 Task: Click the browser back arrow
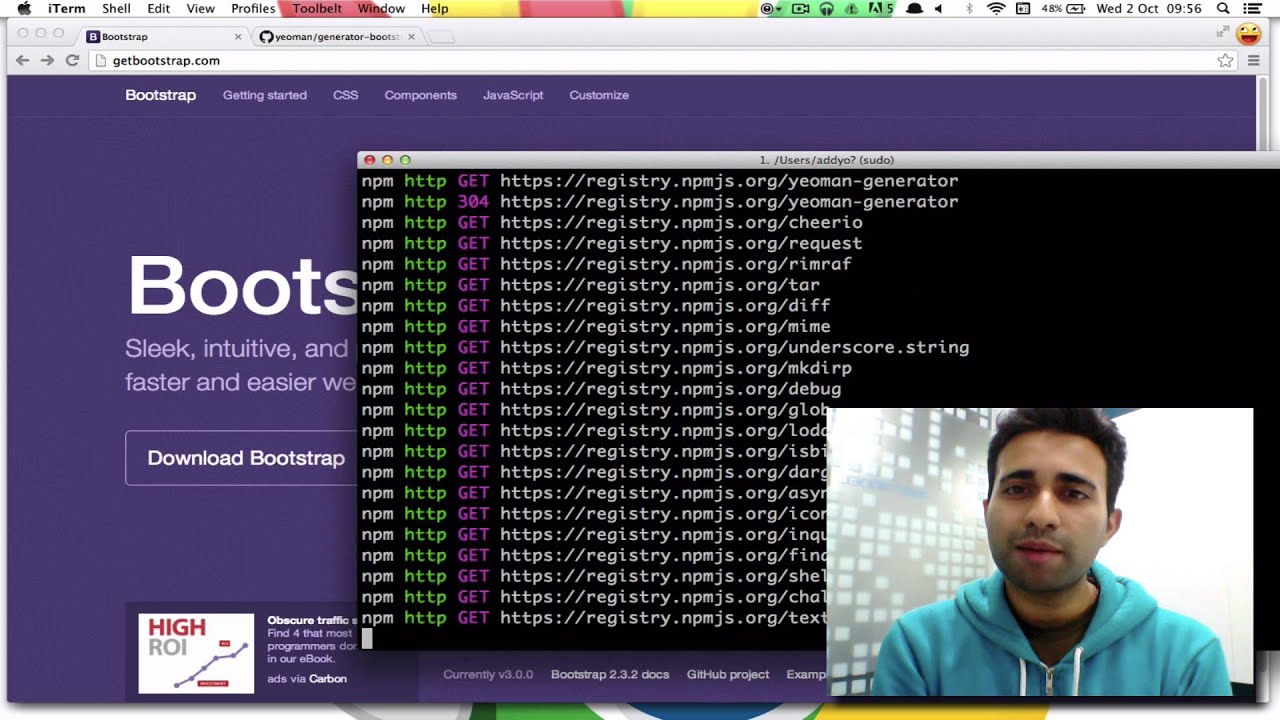(22, 61)
